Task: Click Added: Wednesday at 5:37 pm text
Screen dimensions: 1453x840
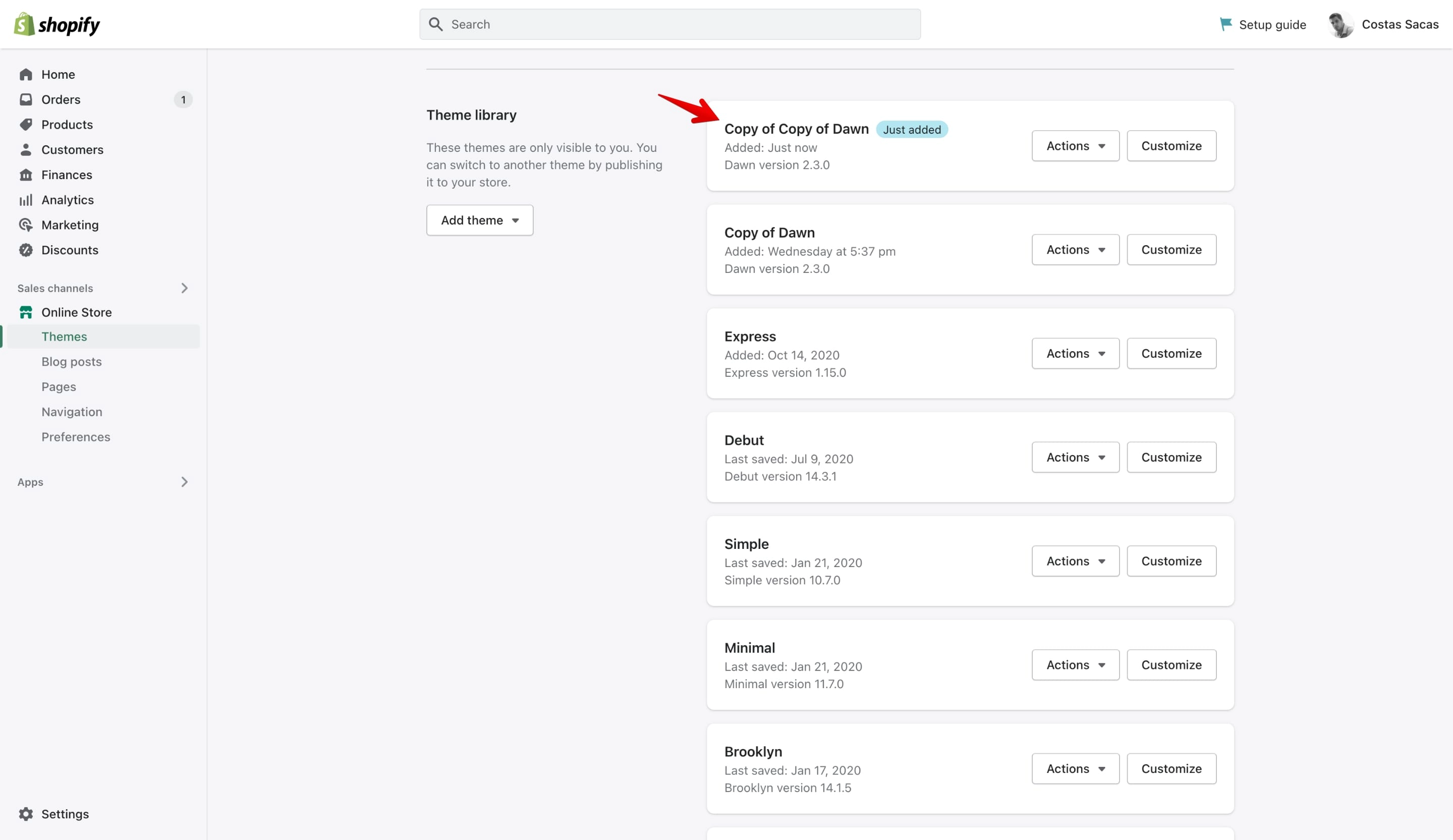Action: [810, 251]
